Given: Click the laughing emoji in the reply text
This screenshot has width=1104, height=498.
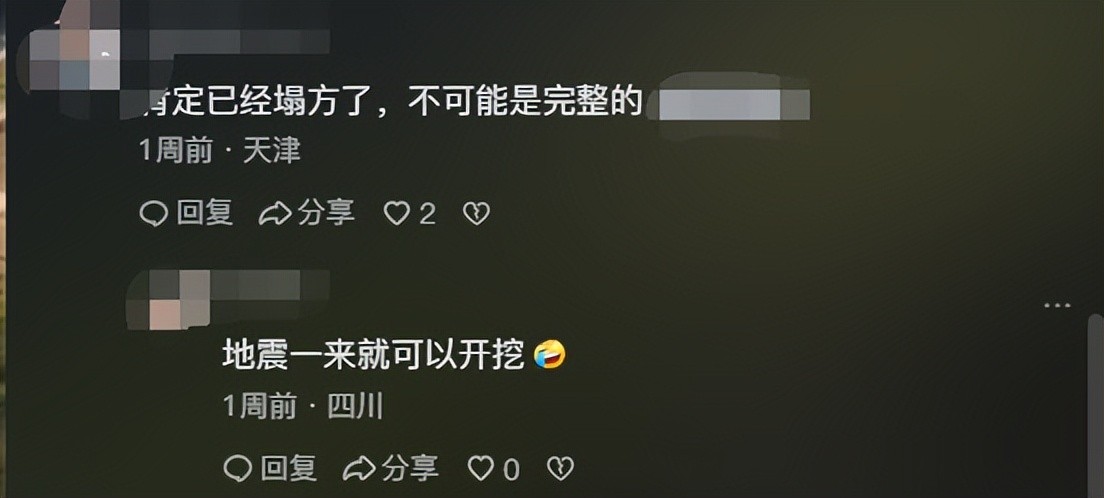Looking at the screenshot, I should 550,355.
